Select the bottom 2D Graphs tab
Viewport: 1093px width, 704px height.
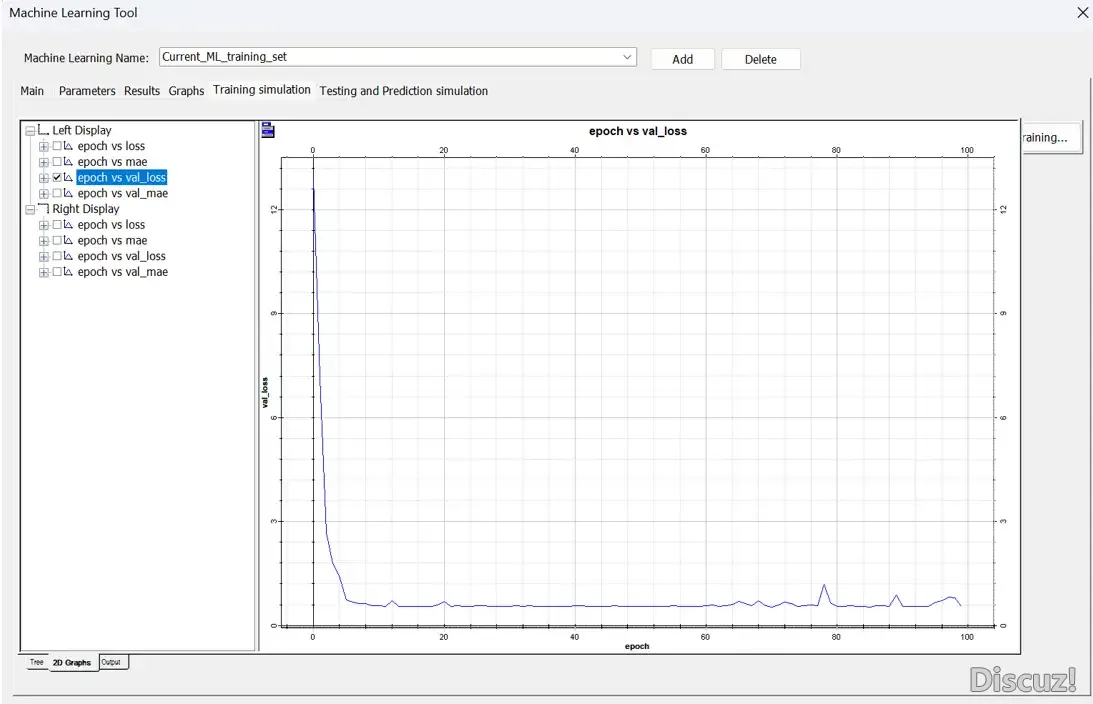[x=72, y=663]
